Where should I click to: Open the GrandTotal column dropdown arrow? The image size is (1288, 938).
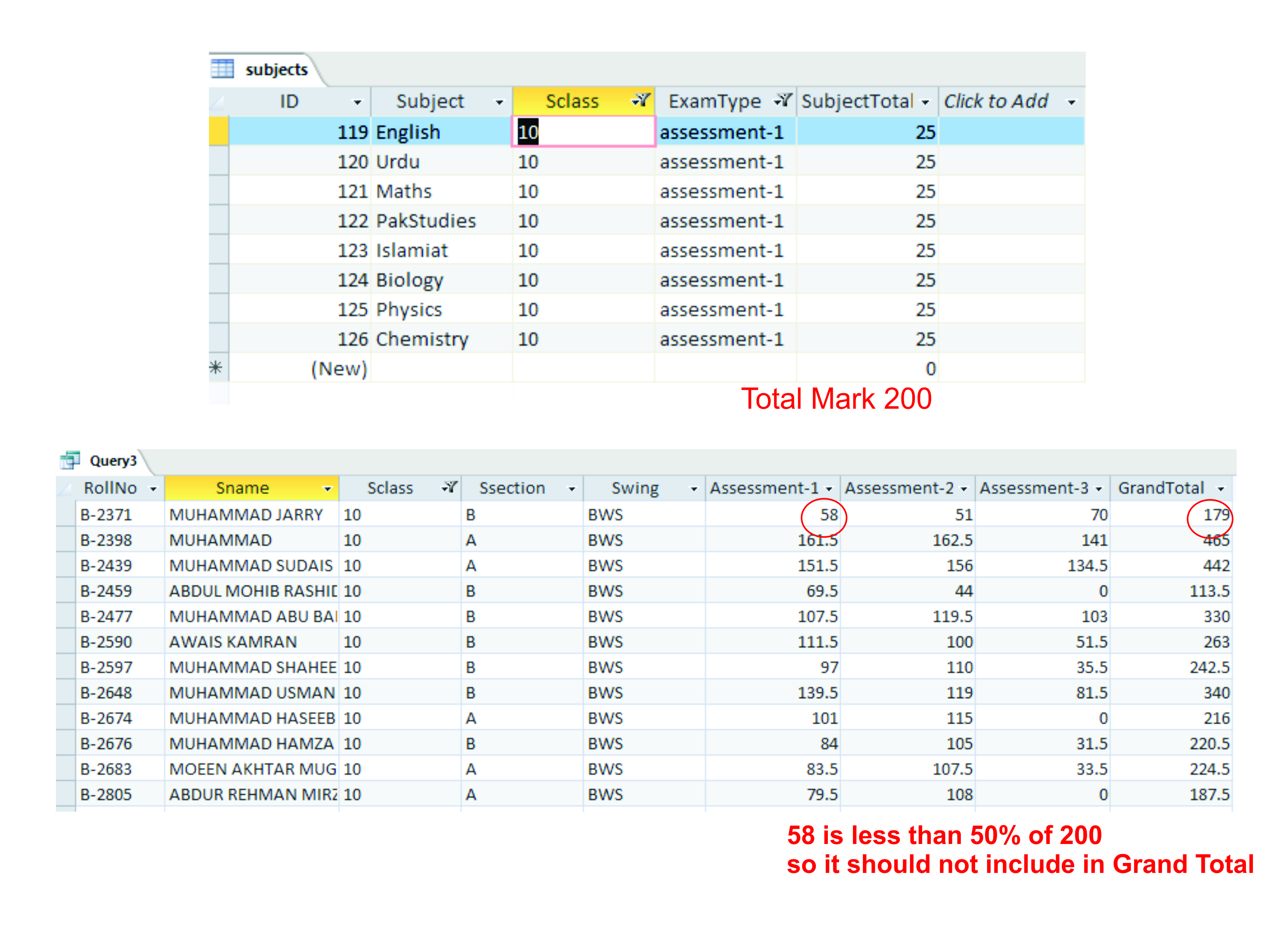1221,489
